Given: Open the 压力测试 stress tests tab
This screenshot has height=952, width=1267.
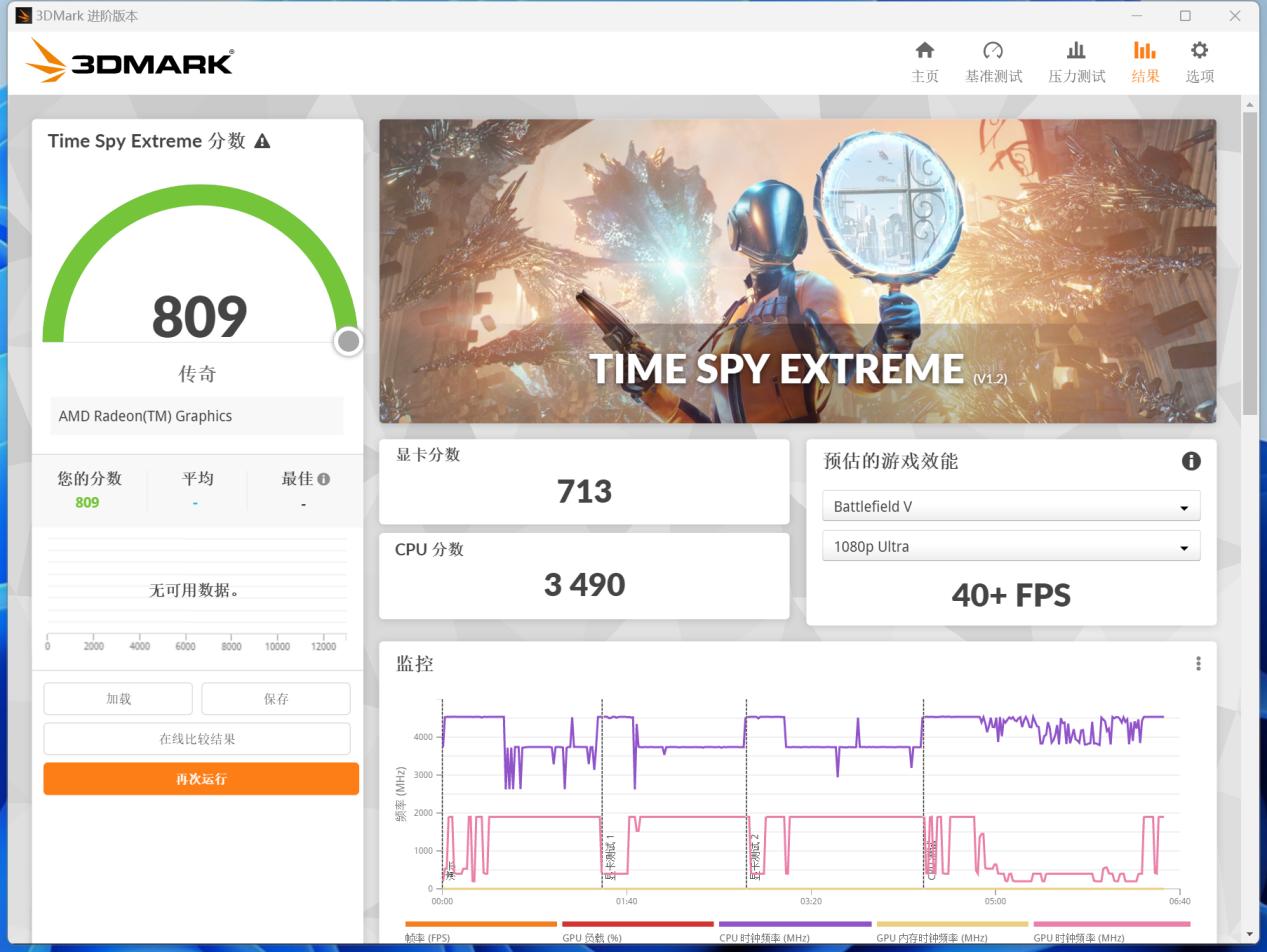Looking at the screenshot, I should [x=1076, y=62].
